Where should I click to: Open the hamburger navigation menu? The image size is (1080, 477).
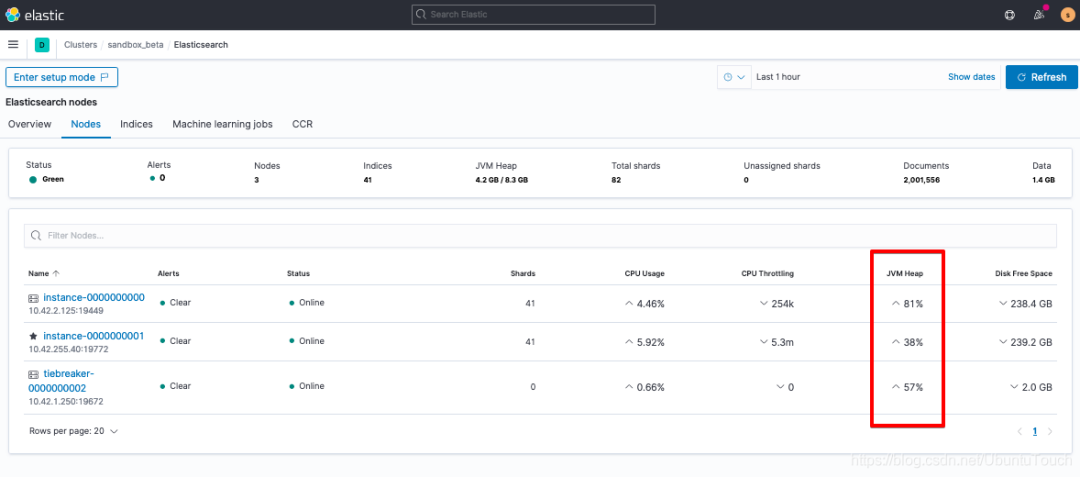pos(12,45)
